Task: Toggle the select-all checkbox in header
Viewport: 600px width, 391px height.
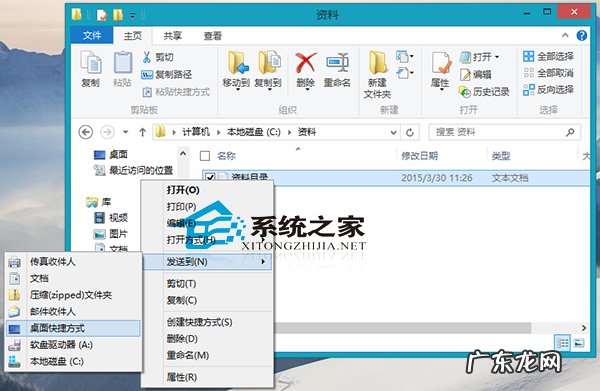Action: tap(205, 156)
